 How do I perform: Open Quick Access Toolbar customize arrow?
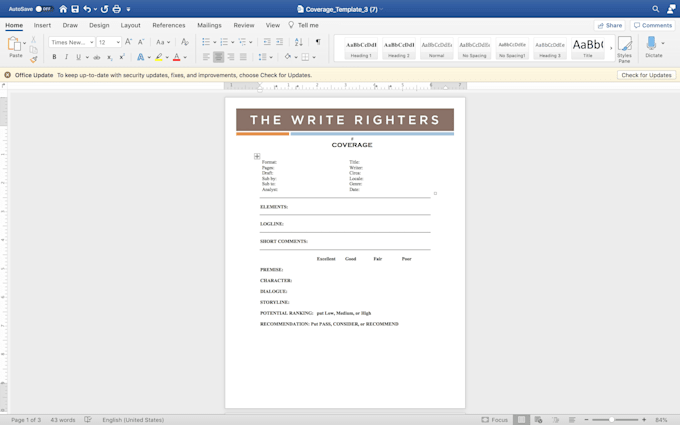point(128,9)
